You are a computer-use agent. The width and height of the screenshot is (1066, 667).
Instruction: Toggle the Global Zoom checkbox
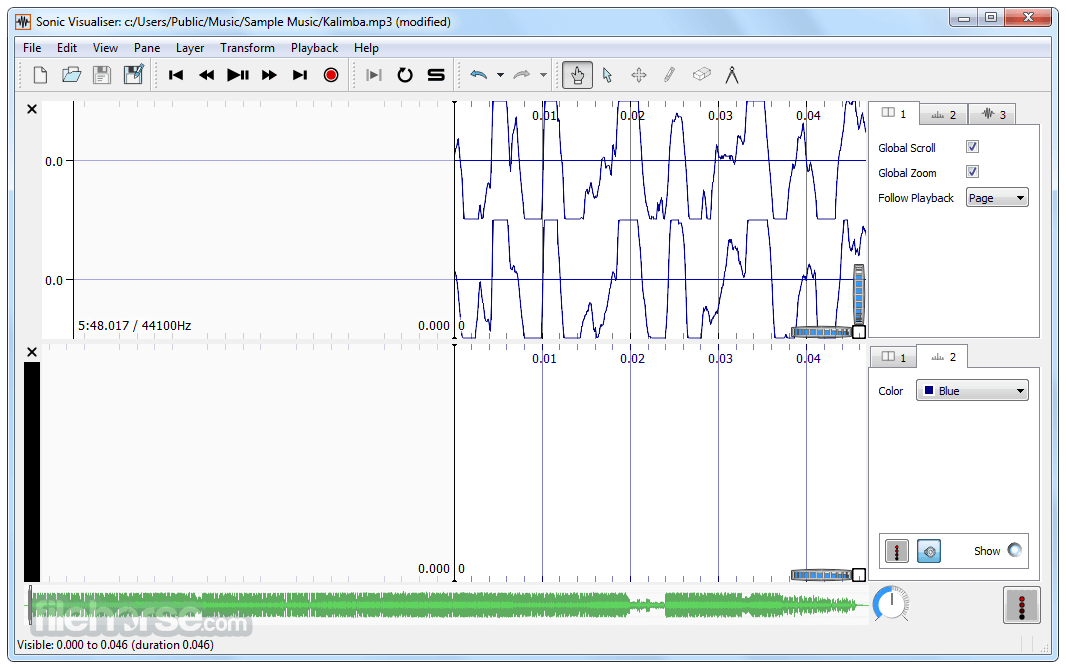coord(972,172)
